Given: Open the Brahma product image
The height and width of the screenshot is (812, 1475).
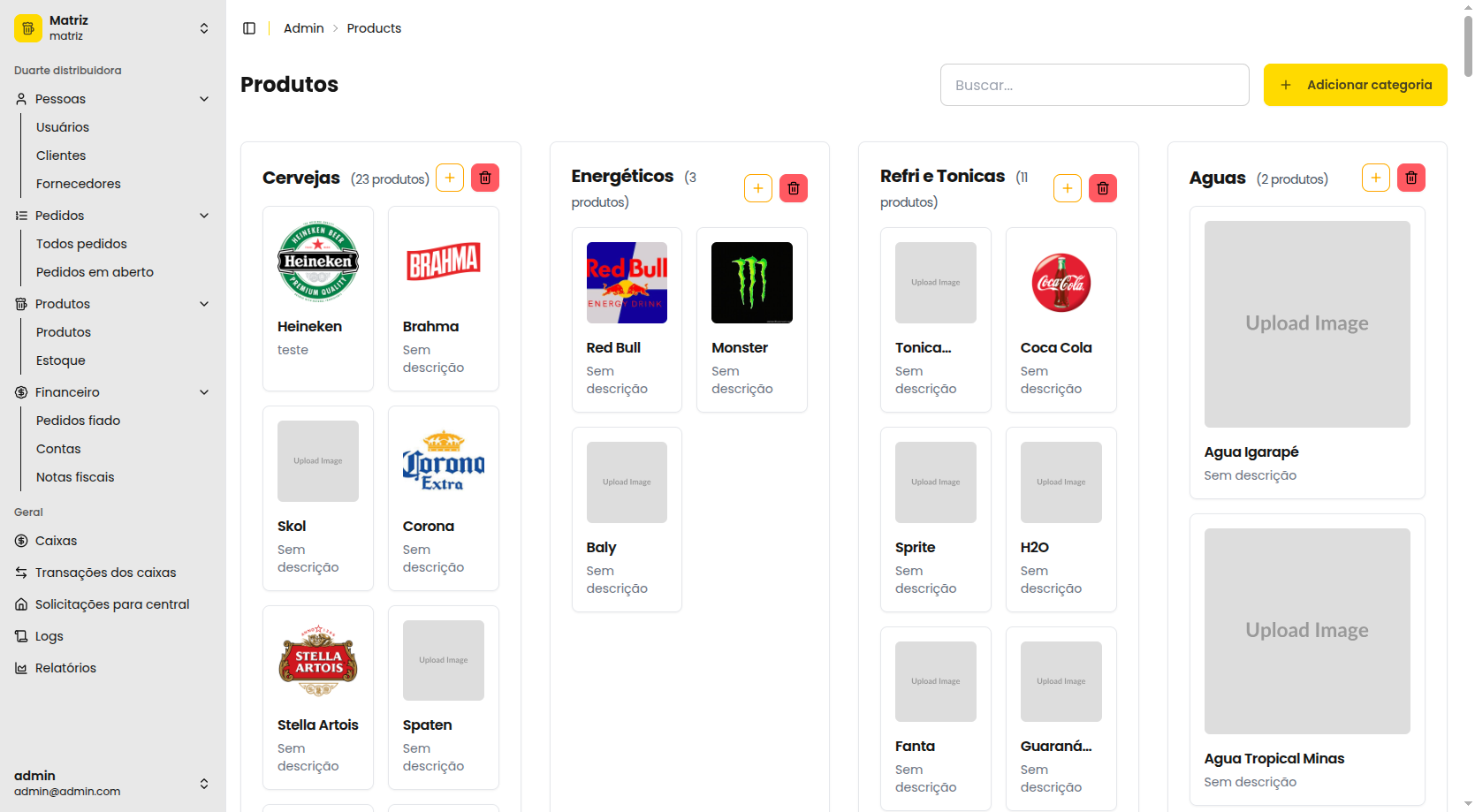Looking at the screenshot, I should [x=444, y=262].
